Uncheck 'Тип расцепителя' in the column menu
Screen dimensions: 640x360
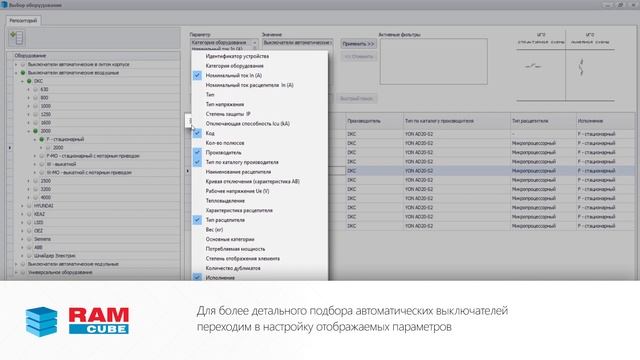197,220
